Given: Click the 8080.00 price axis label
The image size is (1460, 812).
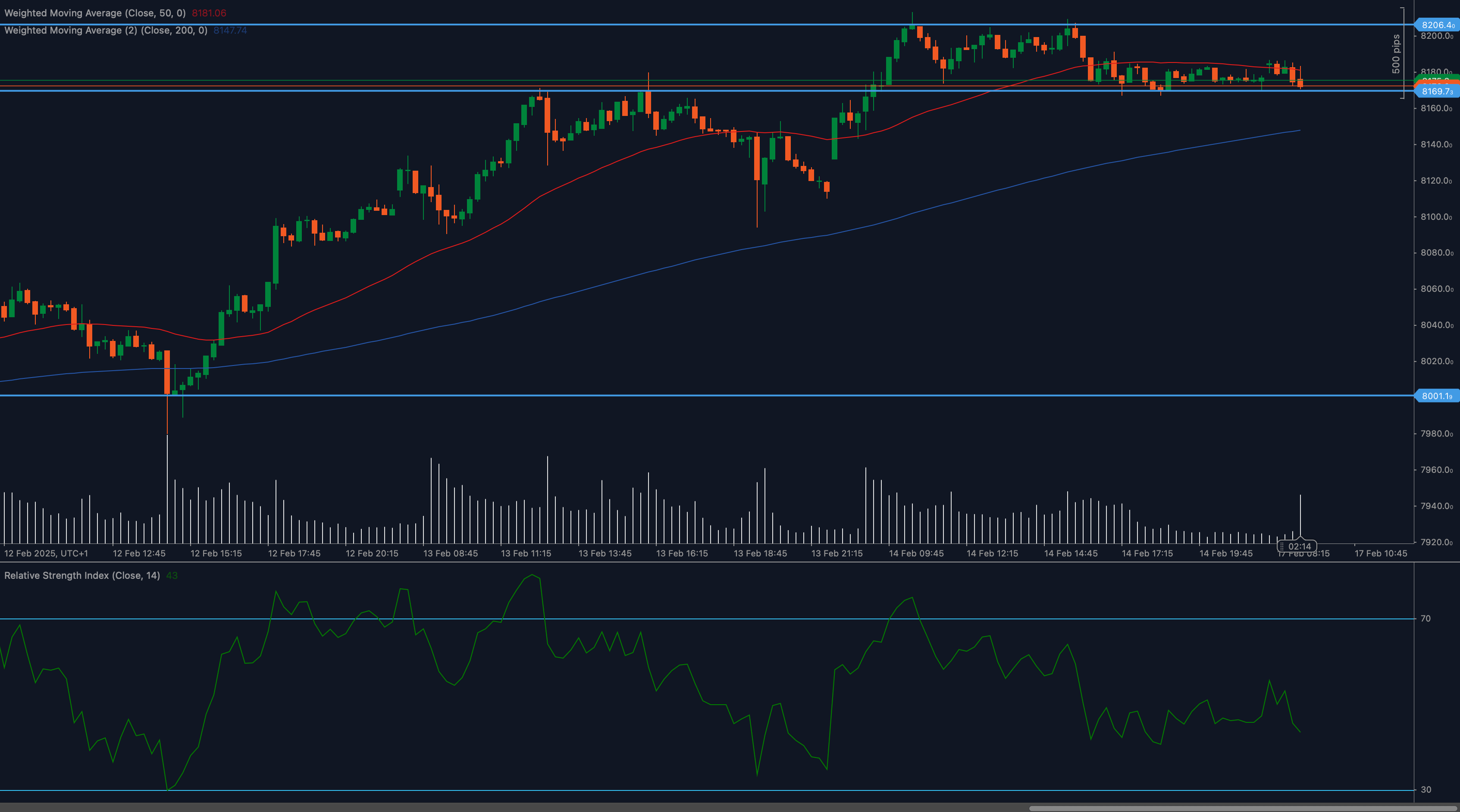Looking at the screenshot, I should pos(1437,253).
